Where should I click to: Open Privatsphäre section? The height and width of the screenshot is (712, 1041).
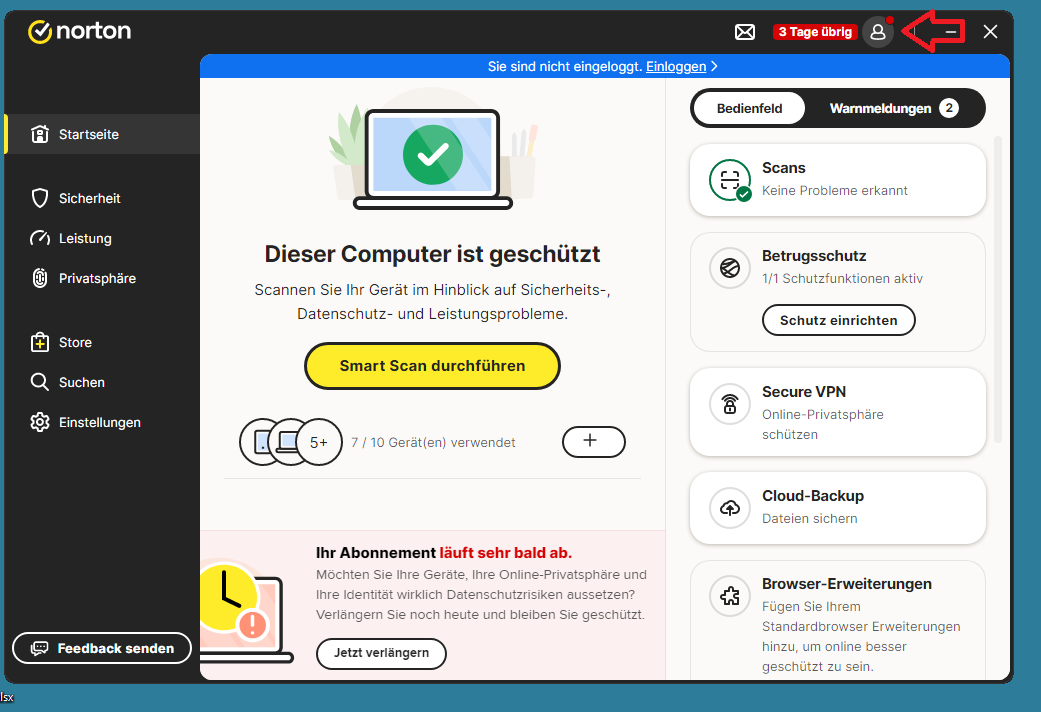coord(97,279)
